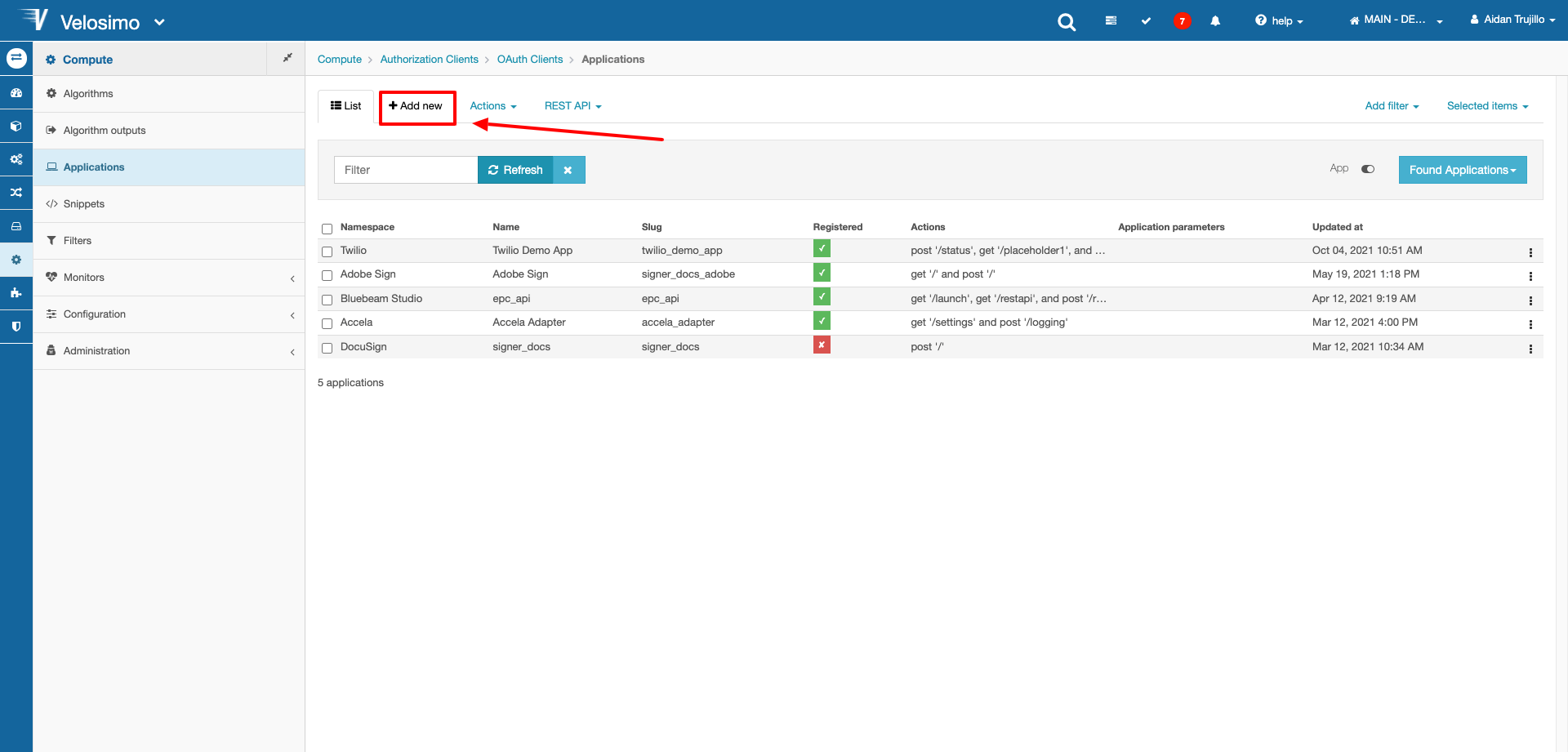Screen dimensions: 1568x752
Task: Open the Actions dropdown
Action: [x=493, y=106]
